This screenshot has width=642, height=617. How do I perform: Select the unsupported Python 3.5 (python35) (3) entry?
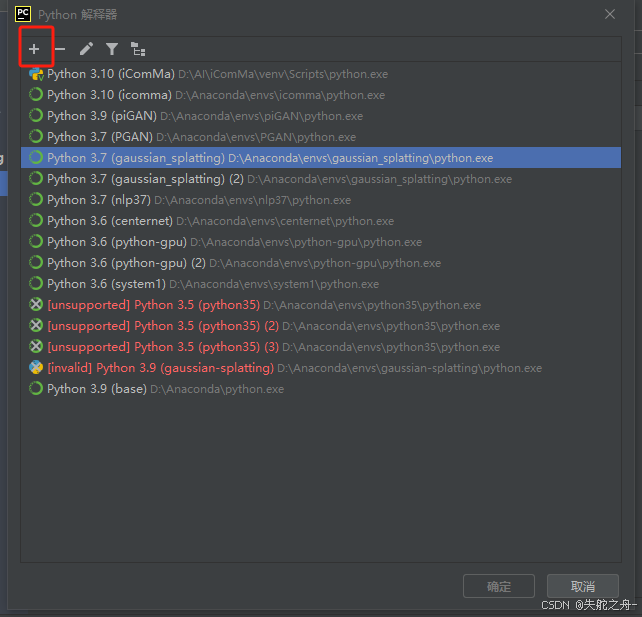(x=321, y=347)
